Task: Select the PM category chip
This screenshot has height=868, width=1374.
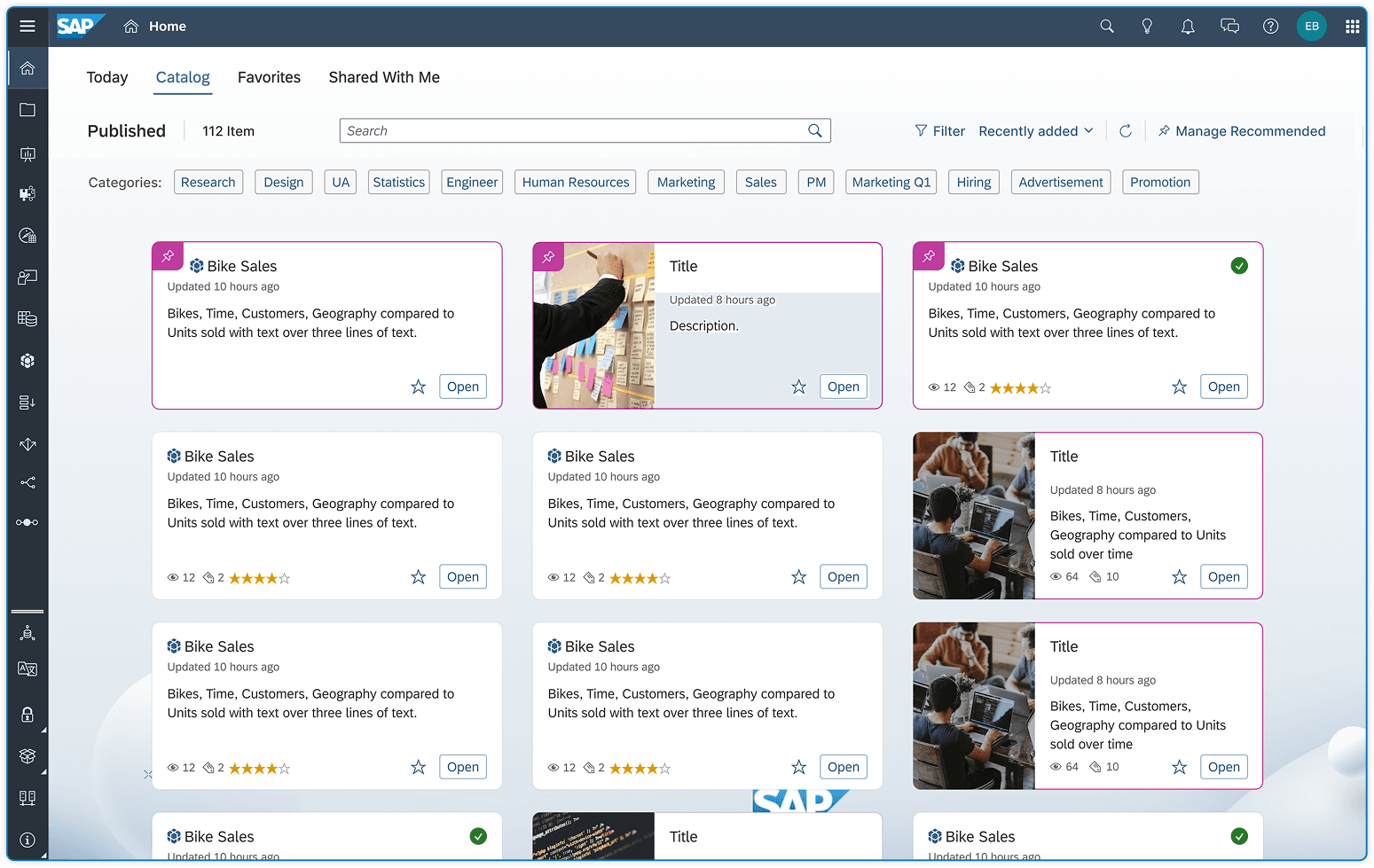Action: click(x=817, y=182)
